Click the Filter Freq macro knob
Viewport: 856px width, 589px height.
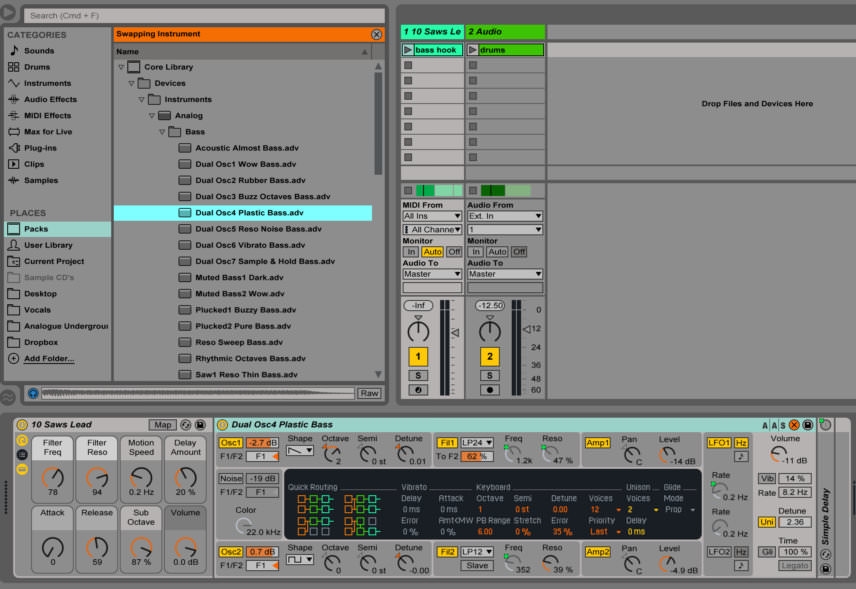52,478
